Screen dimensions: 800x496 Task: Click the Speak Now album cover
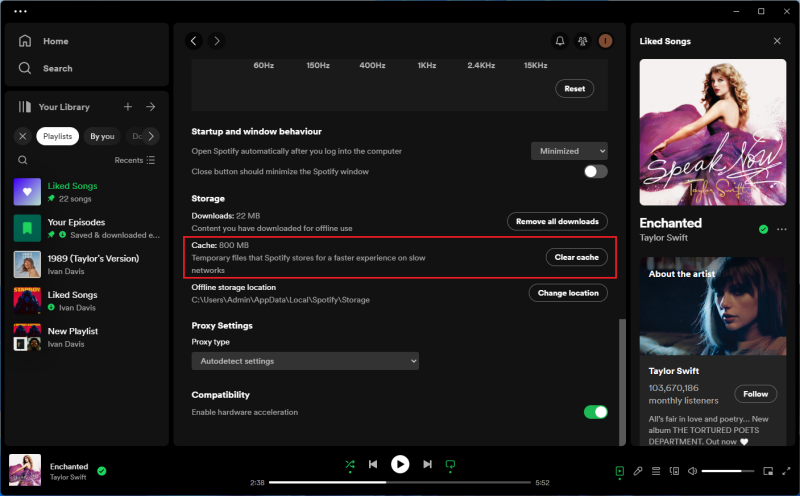point(713,132)
